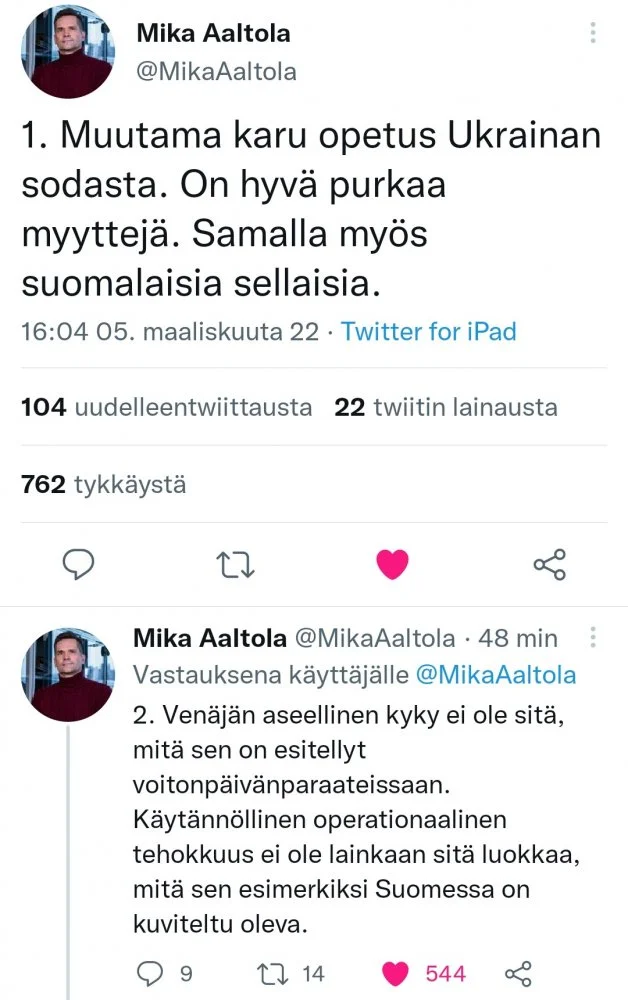Viewport: 628px width, 1000px height.
Task: Open the @MikaAaltola handle in header
Action: tap(216, 72)
